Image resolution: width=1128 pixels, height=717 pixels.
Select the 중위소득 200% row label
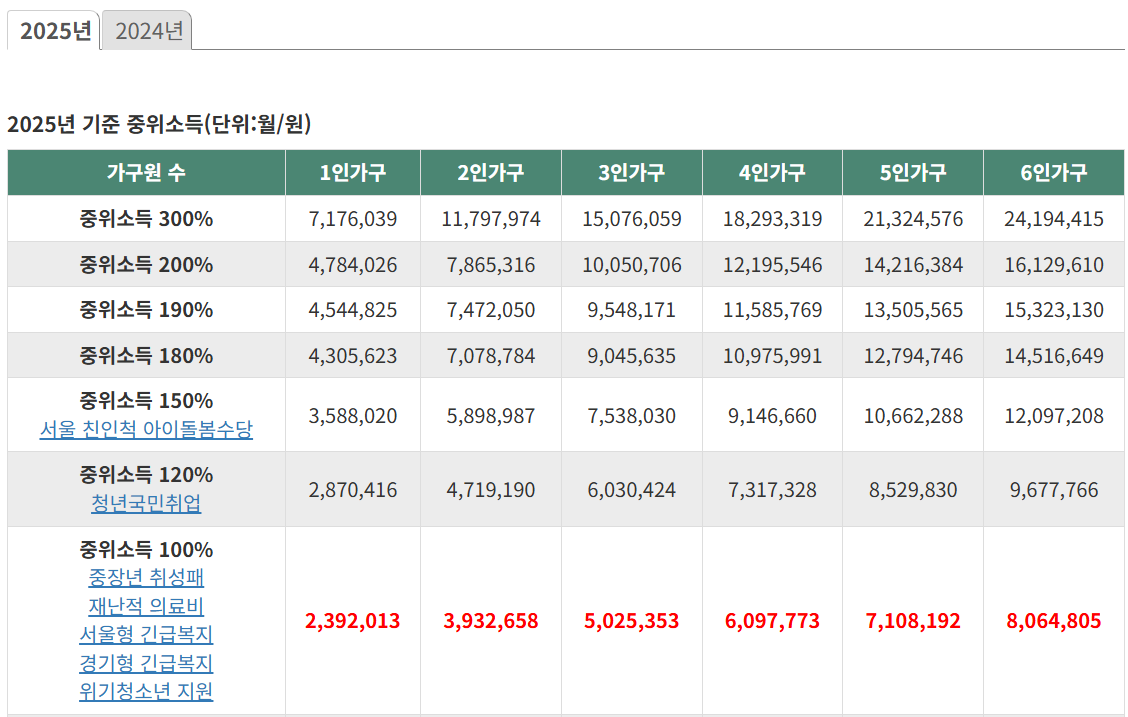(x=145, y=264)
